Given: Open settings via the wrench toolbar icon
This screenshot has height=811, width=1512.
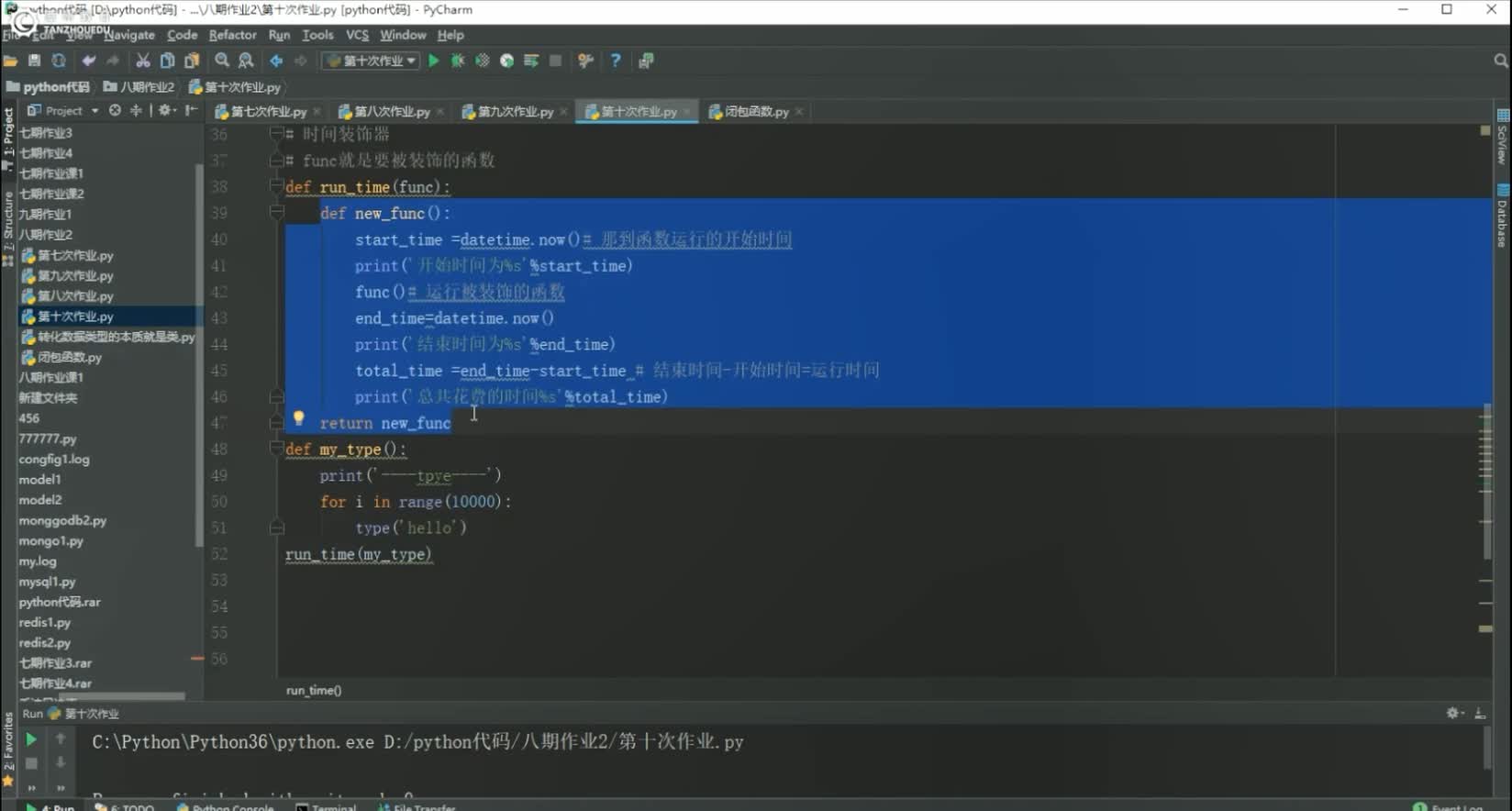Looking at the screenshot, I should tap(585, 61).
